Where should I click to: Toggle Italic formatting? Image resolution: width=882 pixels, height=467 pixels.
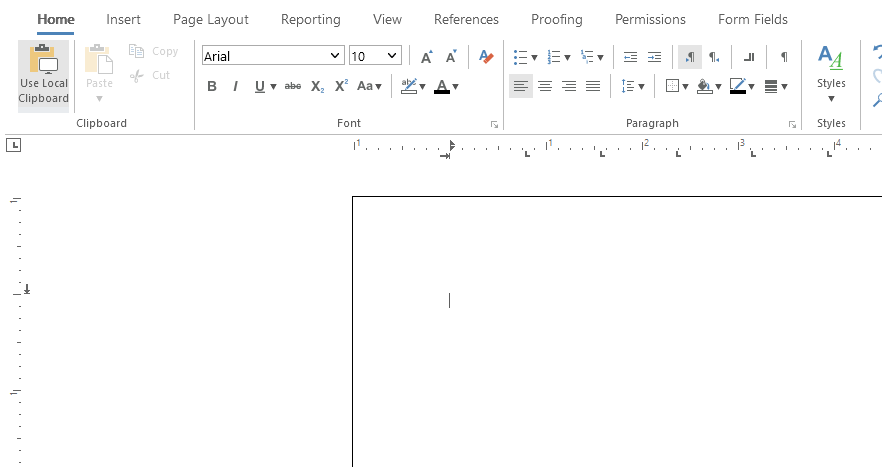[235, 86]
